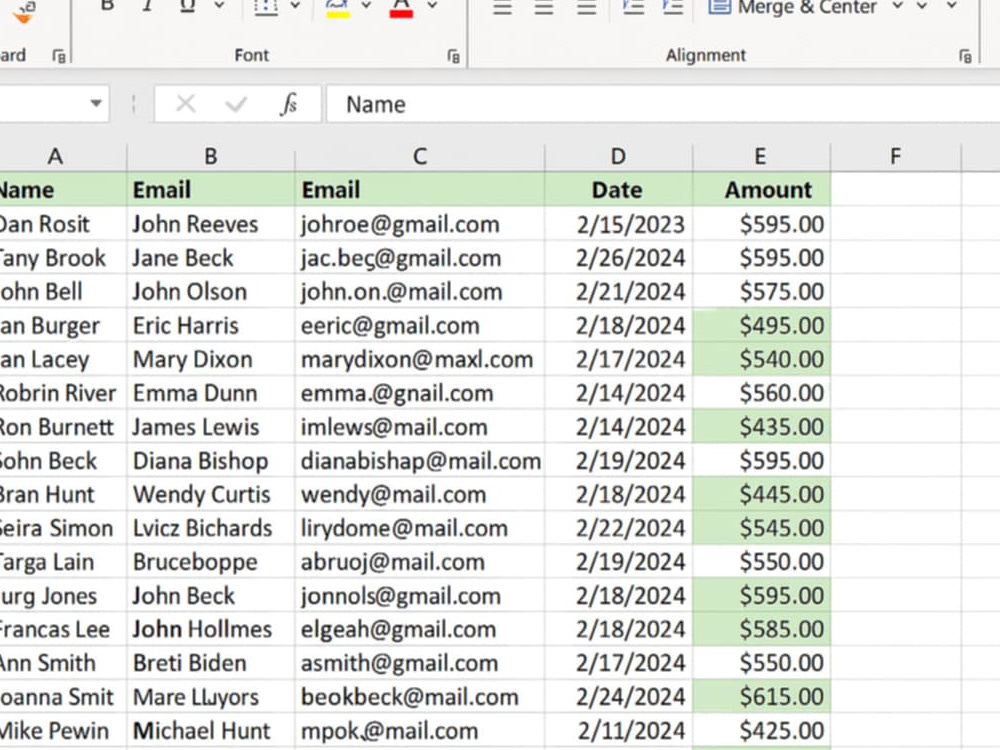Open the Merge & Center dropdown arrow
The image size is (1000, 750).
coord(897,6)
